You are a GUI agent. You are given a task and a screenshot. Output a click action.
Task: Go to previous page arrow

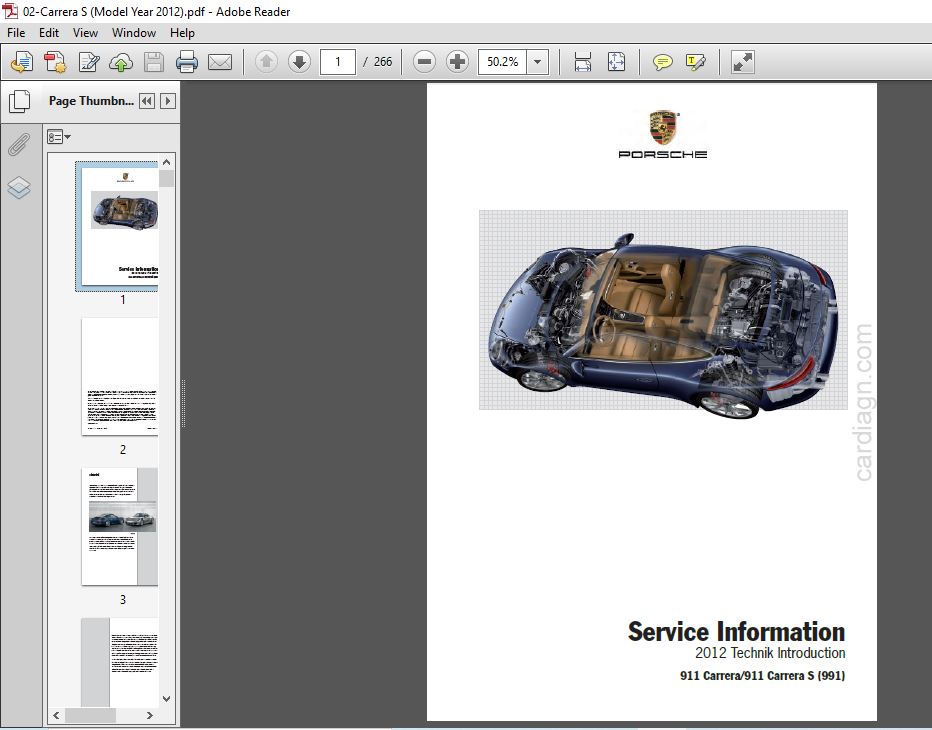(x=266, y=61)
